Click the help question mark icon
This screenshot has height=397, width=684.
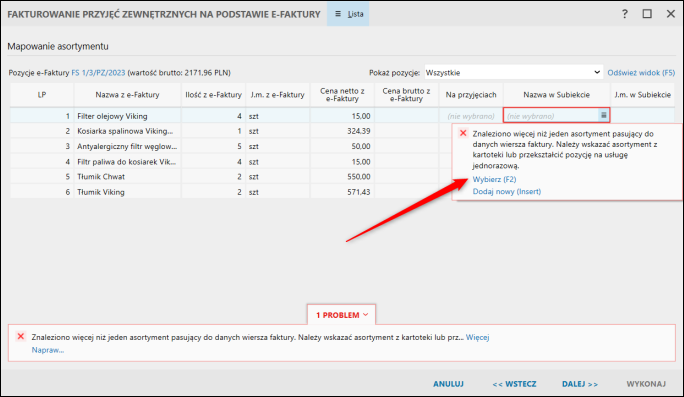tap(625, 14)
